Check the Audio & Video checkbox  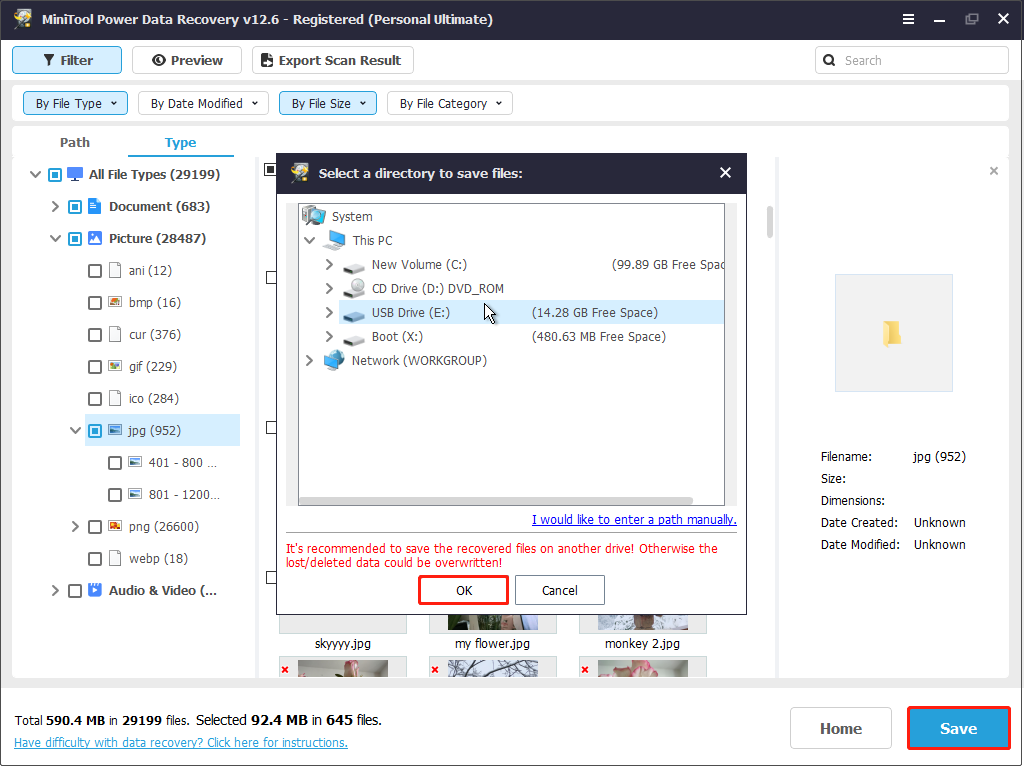click(75, 590)
